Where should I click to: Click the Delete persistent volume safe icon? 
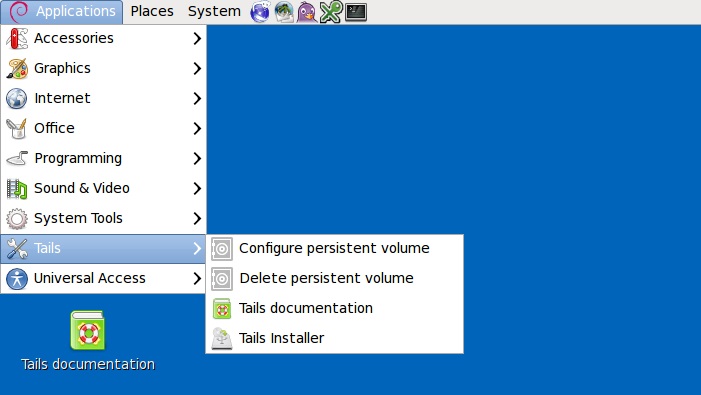222,278
